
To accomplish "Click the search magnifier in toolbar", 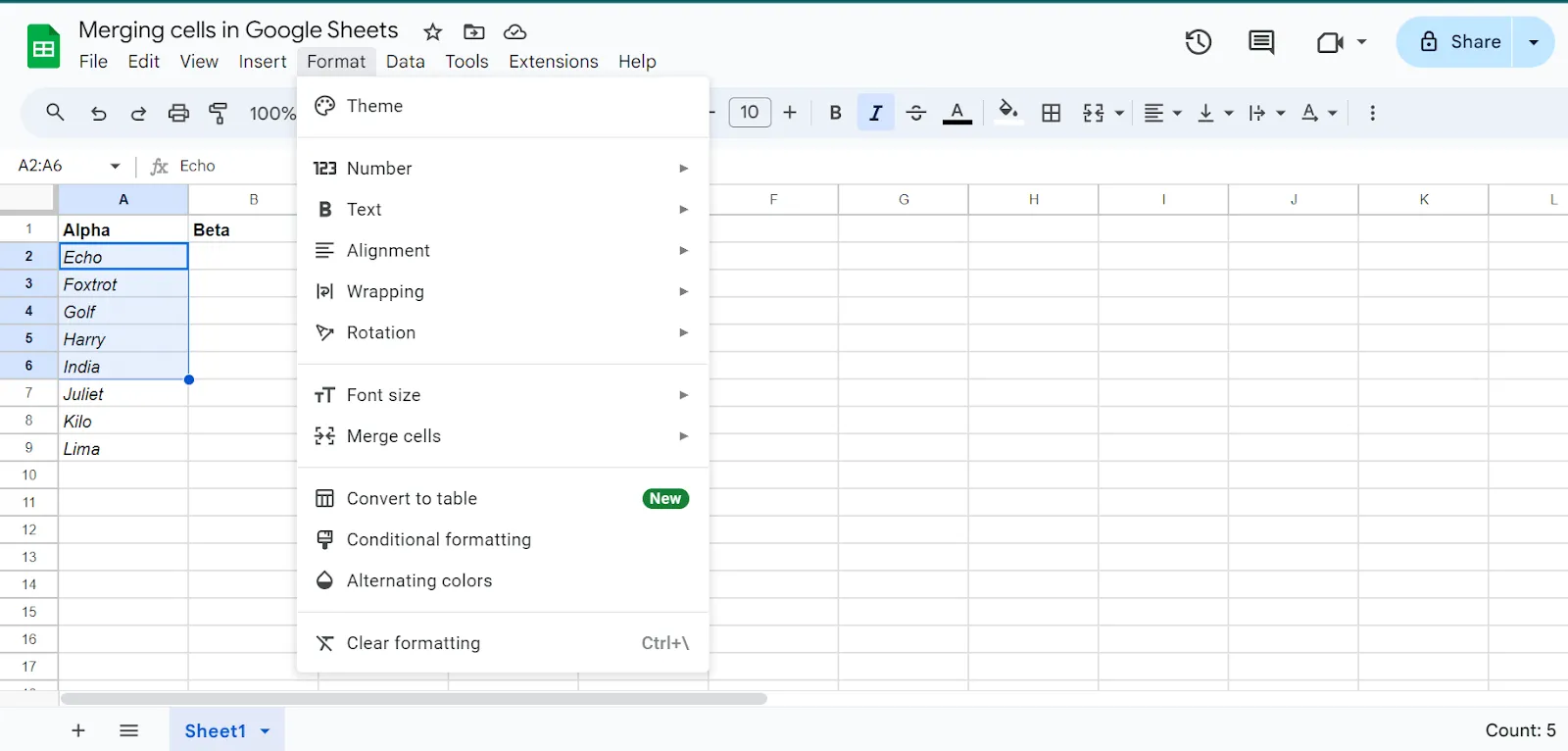I will [55, 113].
